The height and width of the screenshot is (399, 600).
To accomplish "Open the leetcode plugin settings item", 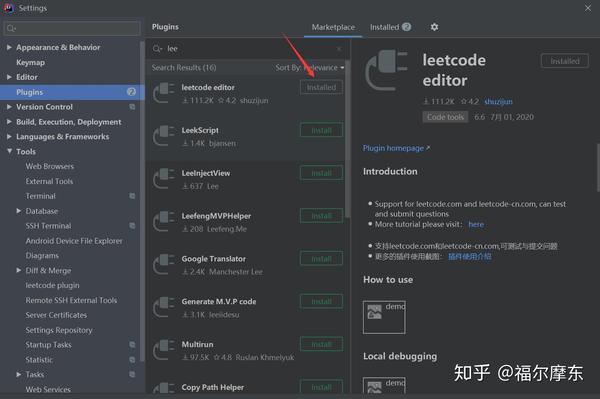I will 52,285.
